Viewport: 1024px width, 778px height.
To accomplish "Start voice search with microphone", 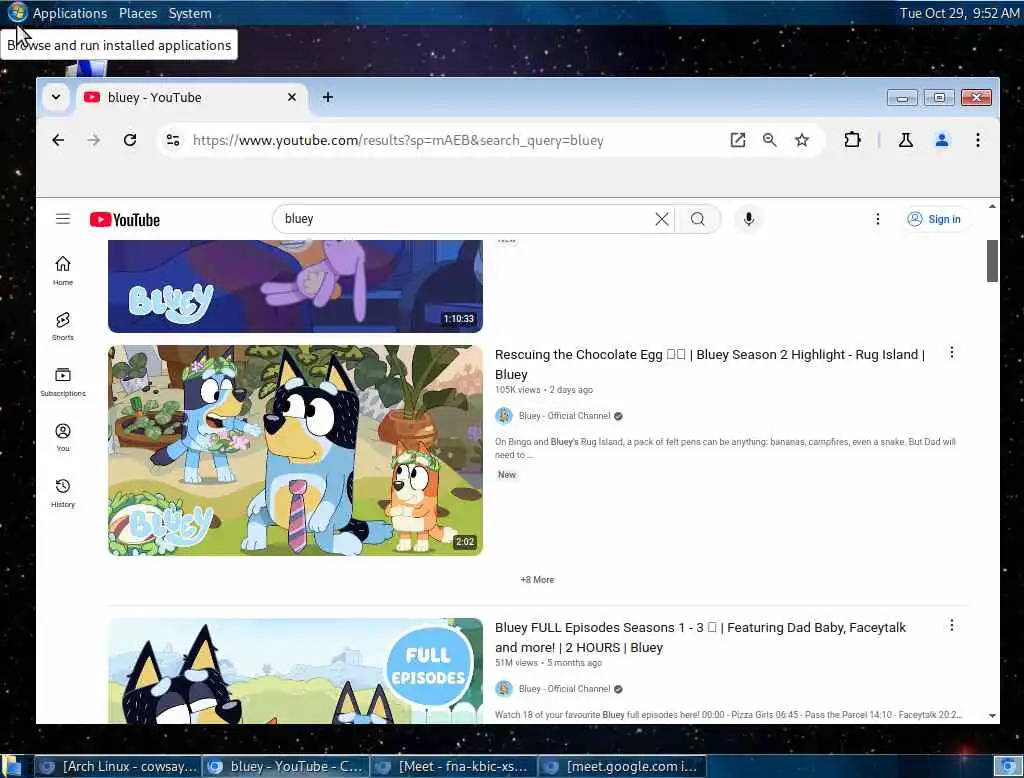I will click(x=748, y=219).
